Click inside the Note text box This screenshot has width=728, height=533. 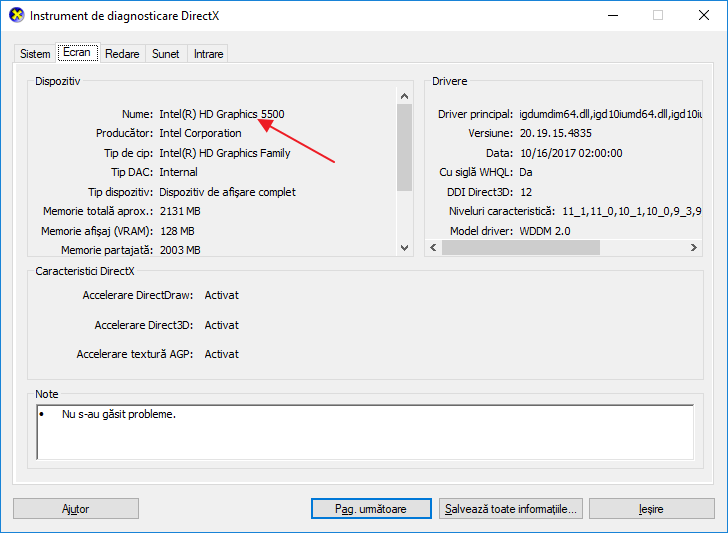pos(365,432)
